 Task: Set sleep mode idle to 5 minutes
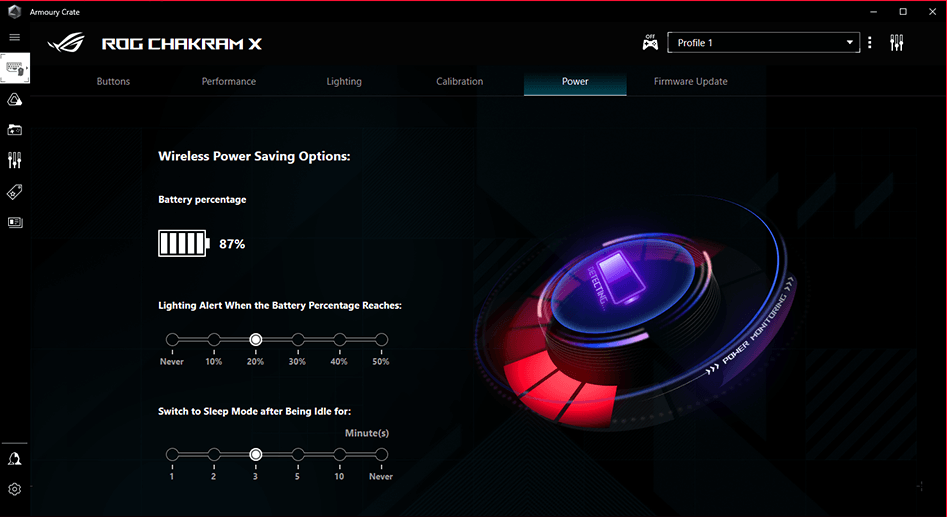pyautogui.click(x=298, y=454)
